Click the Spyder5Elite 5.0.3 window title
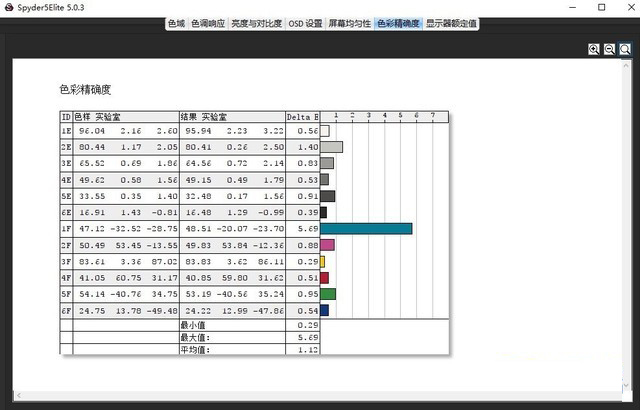 pos(51,7)
